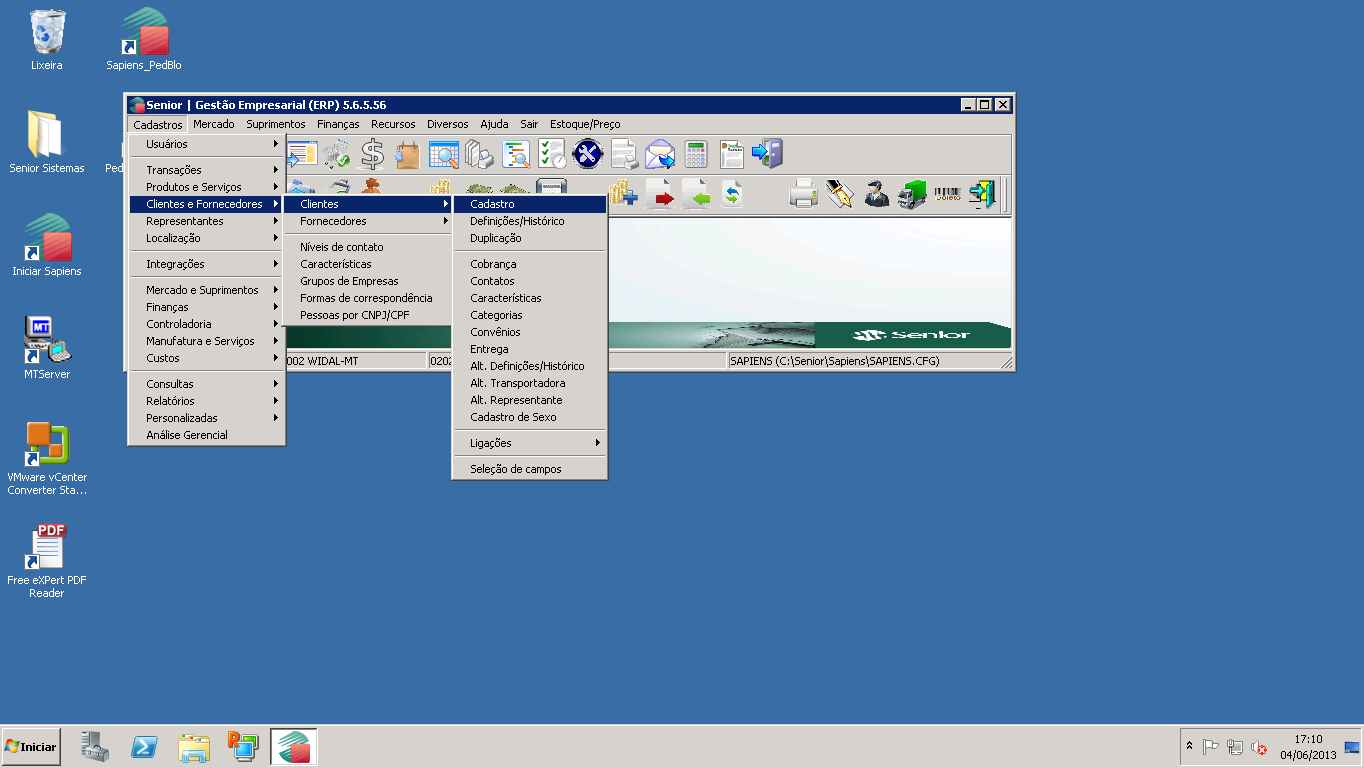The height and width of the screenshot is (768, 1364).
Task: Open Lixeira recycle bin on desktop
Action: tap(47, 41)
